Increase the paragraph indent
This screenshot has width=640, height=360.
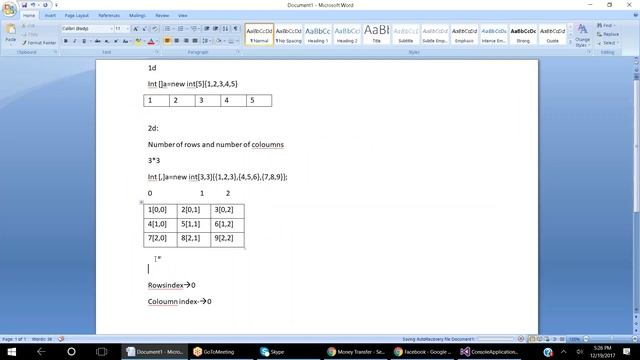tap(216, 29)
